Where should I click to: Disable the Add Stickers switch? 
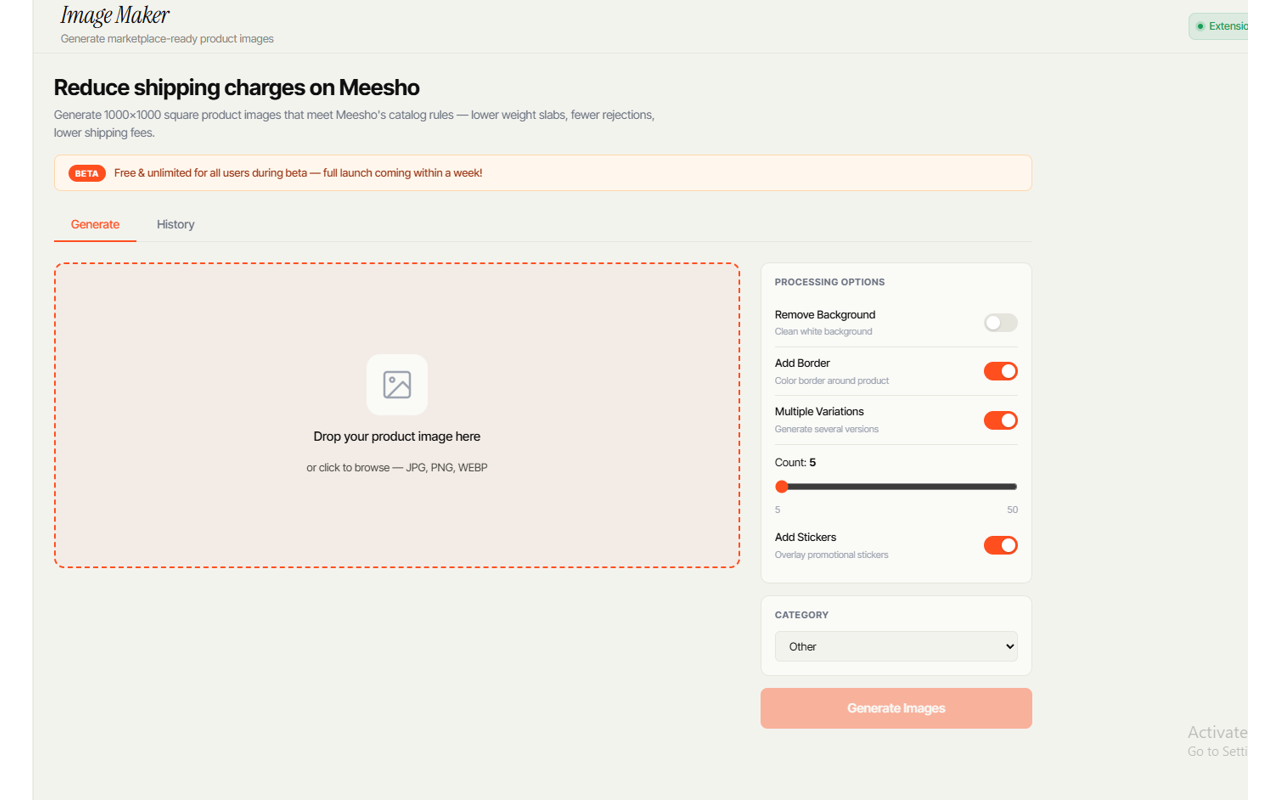coord(1000,545)
